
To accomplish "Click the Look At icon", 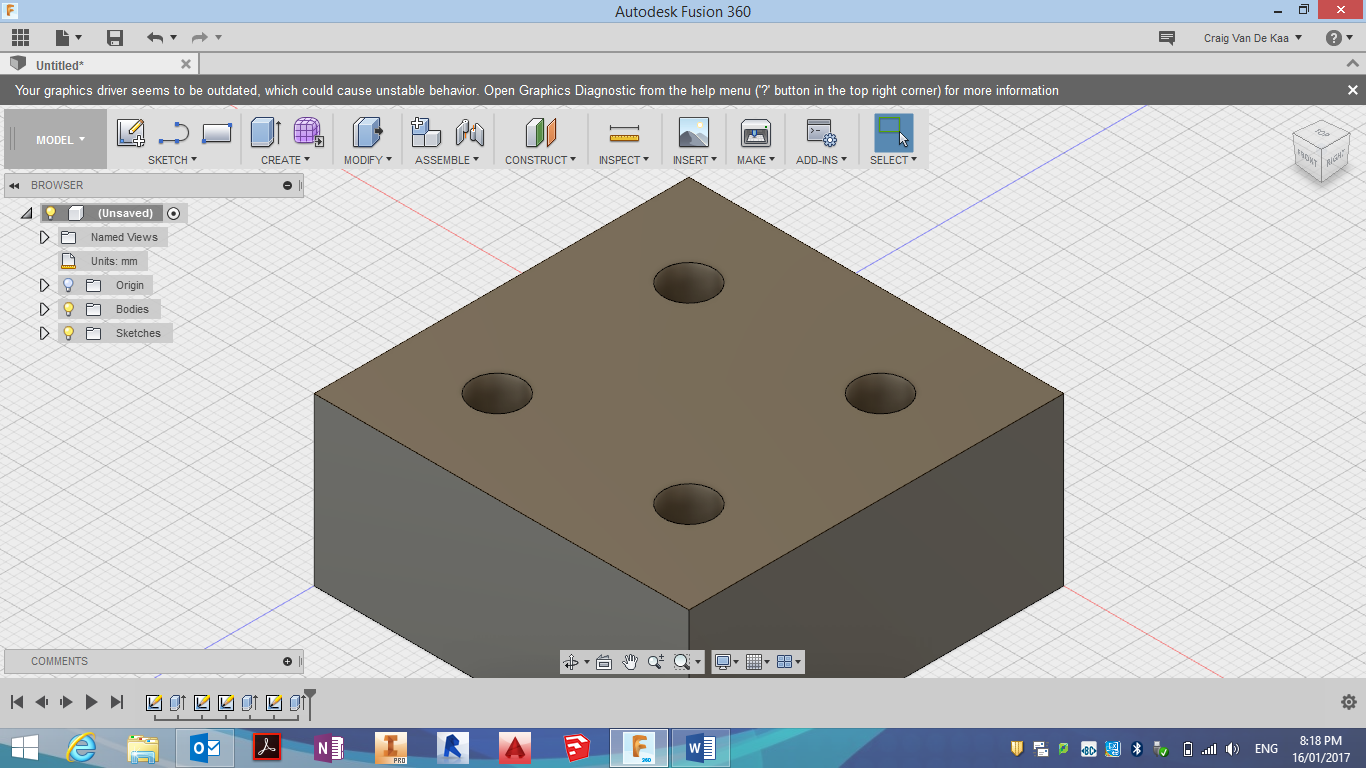I will click(604, 662).
